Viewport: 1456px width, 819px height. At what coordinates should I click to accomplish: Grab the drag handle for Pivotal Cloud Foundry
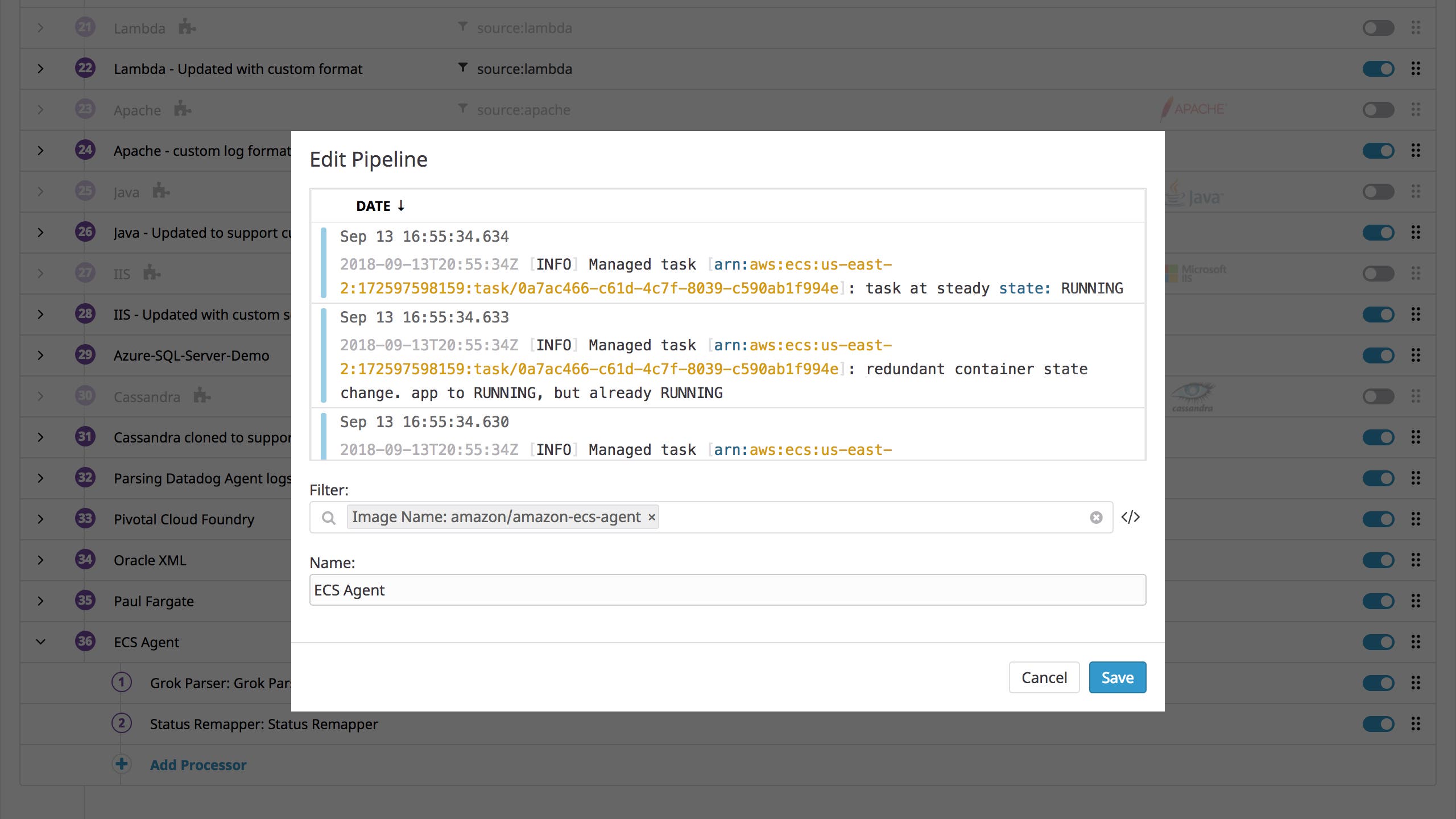click(1416, 519)
